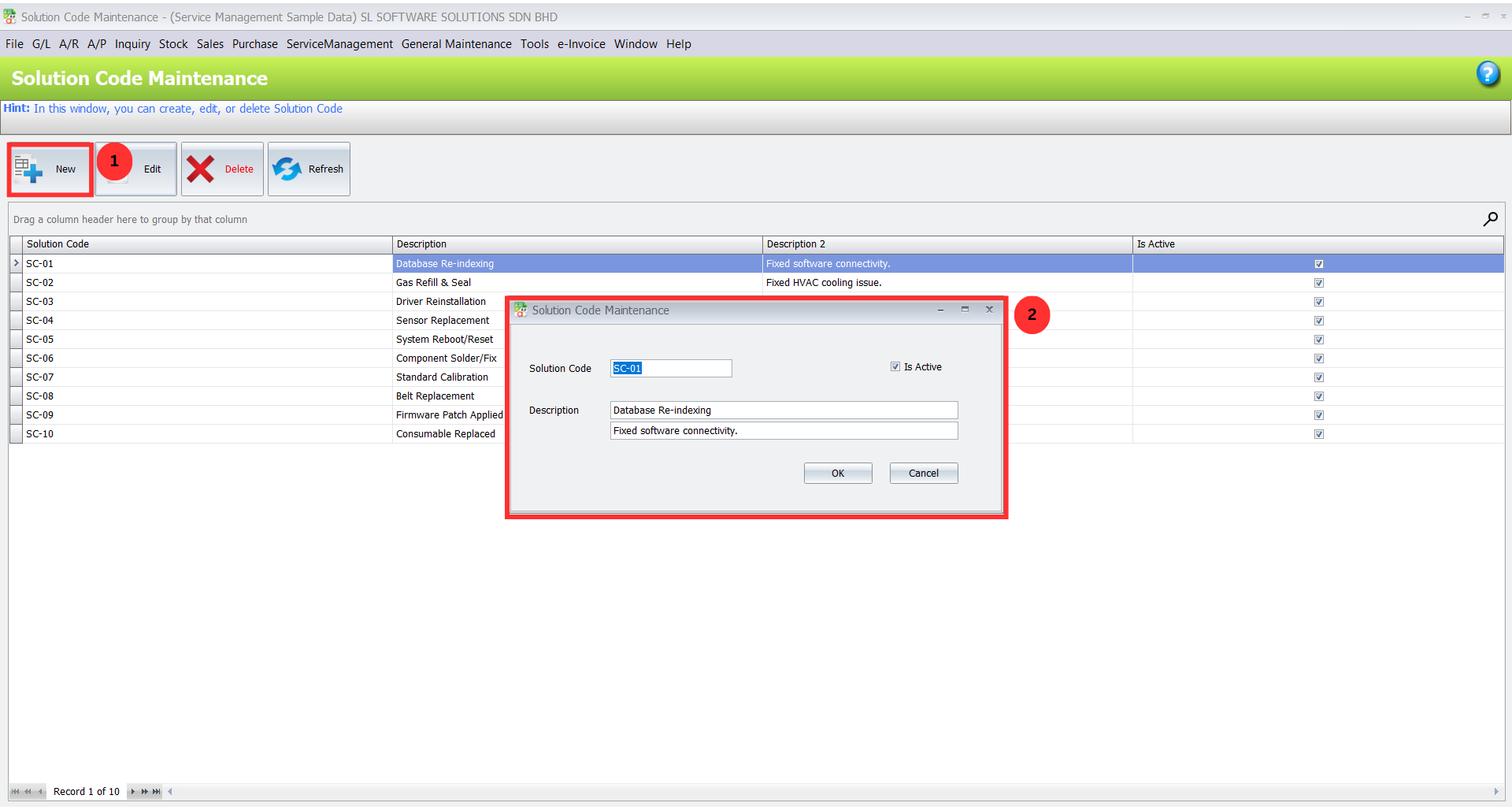Toggle Is Active checkbox for SC-10 row
Image resolution: width=1512 pixels, height=810 pixels.
pyautogui.click(x=1318, y=434)
